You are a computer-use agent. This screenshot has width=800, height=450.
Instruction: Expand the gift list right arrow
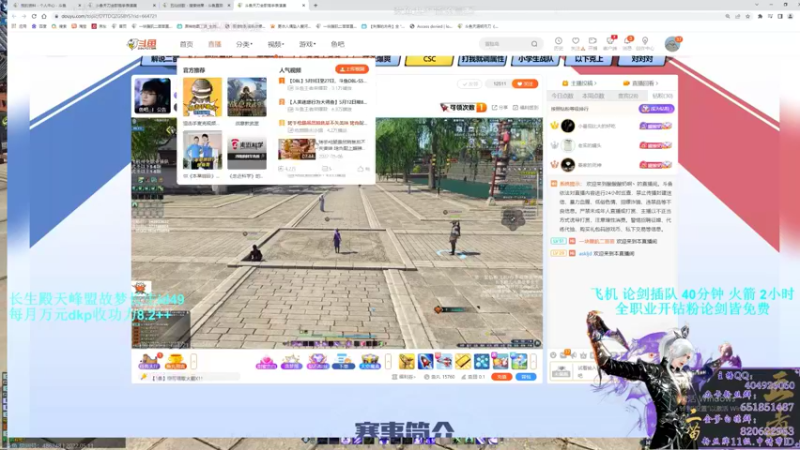pyautogui.click(x=533, y=361)
